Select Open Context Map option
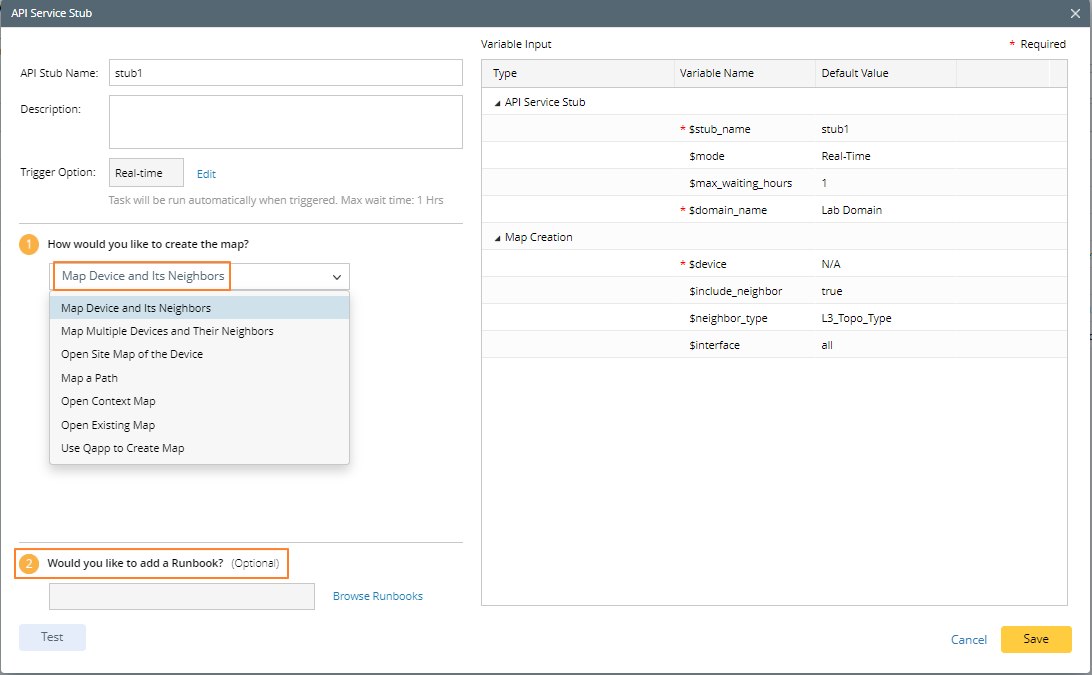 click(108, 401)
